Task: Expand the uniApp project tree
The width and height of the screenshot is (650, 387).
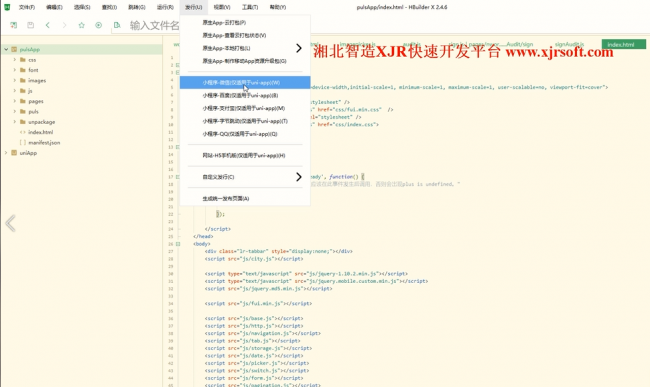Action: (x=6, y=153)
